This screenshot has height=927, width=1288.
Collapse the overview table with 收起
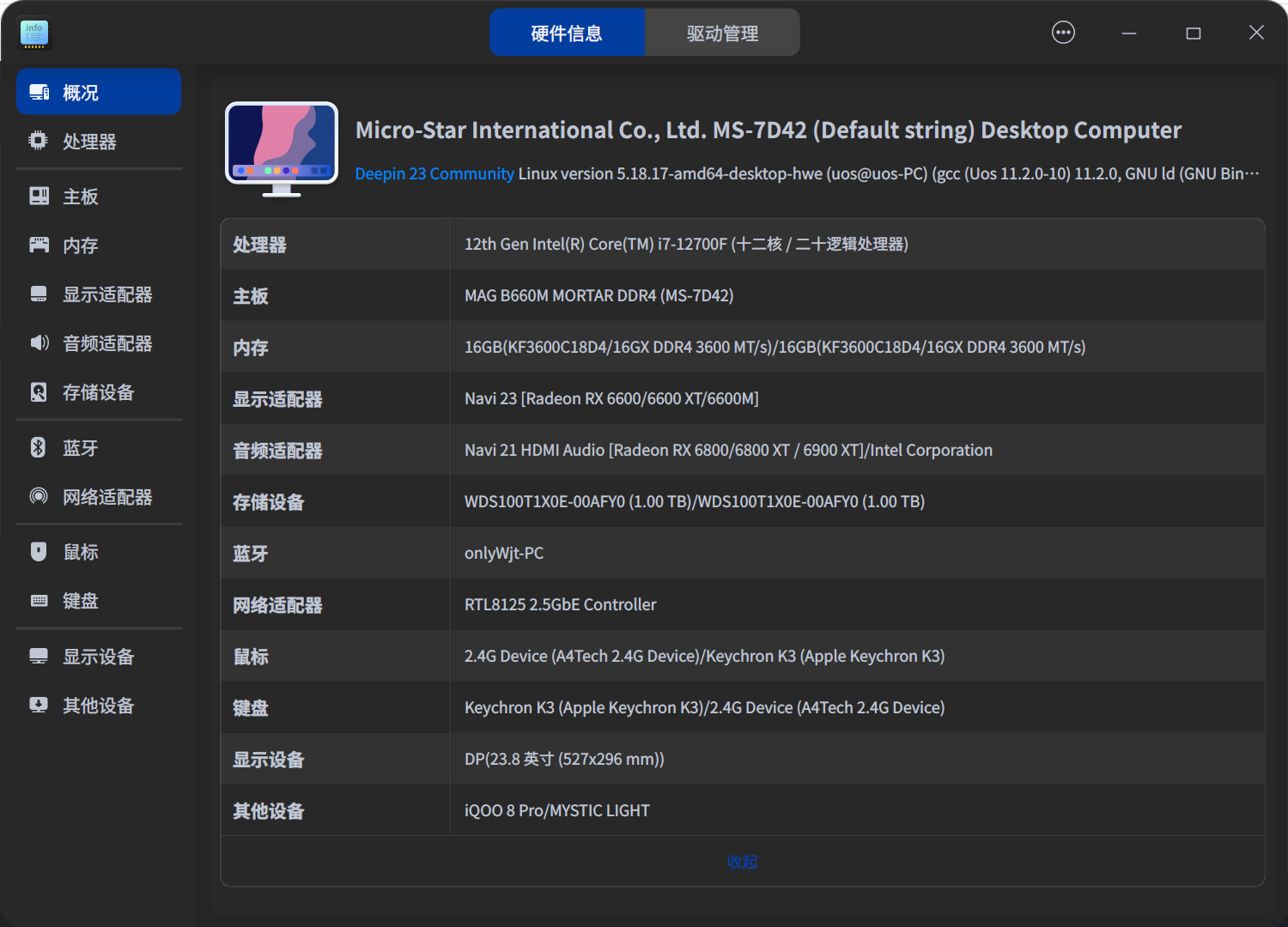pos(742,862)
